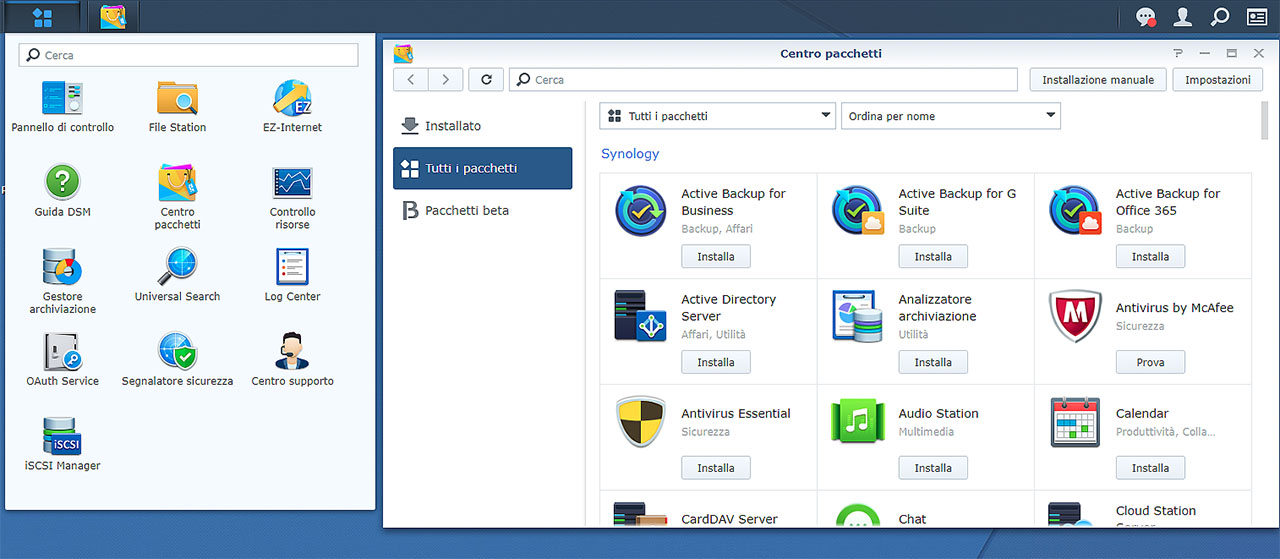Refresh the package list

[x=486, y=80]
